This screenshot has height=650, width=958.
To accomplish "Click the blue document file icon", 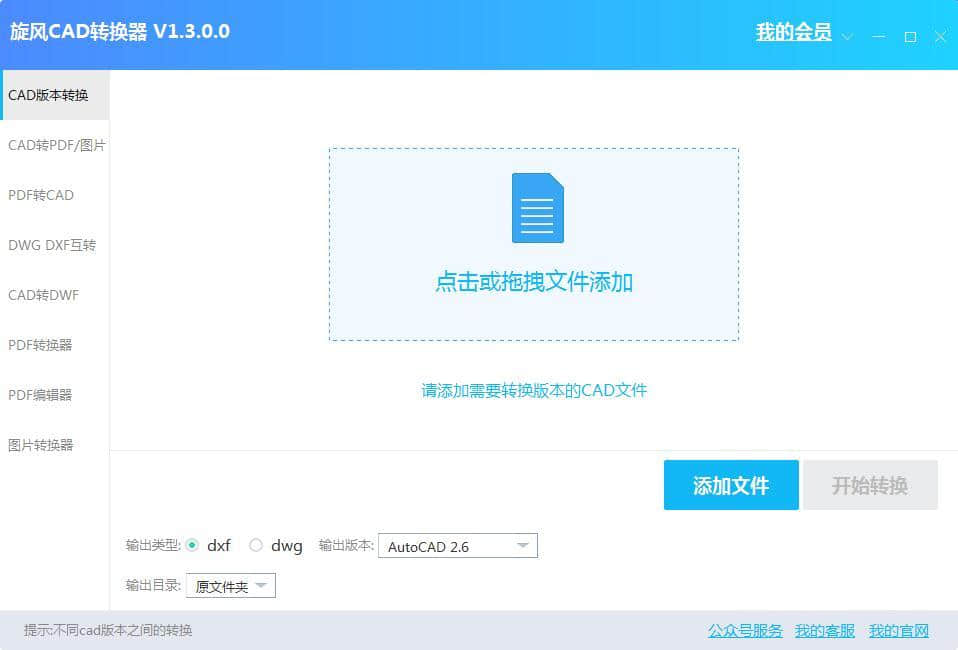I will point(537,208).
